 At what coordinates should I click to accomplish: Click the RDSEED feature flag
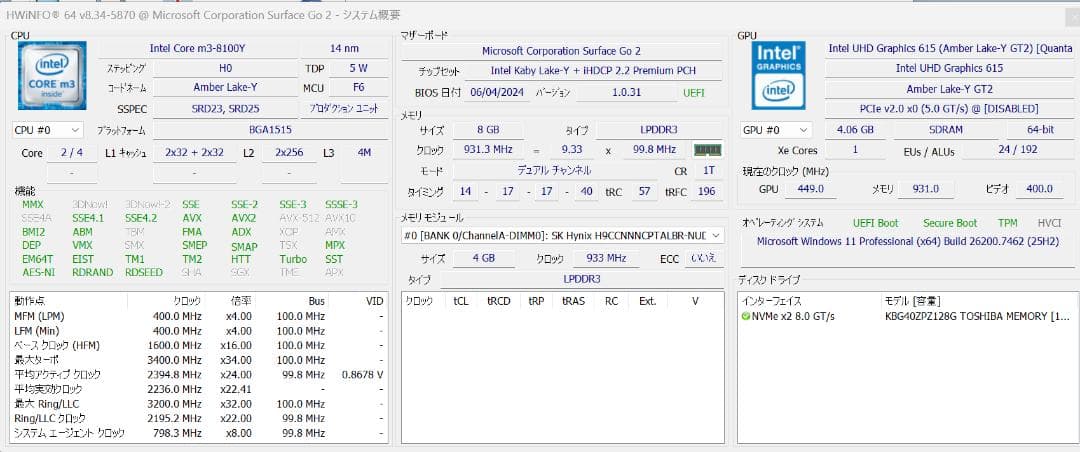click(x=144, y=272)
